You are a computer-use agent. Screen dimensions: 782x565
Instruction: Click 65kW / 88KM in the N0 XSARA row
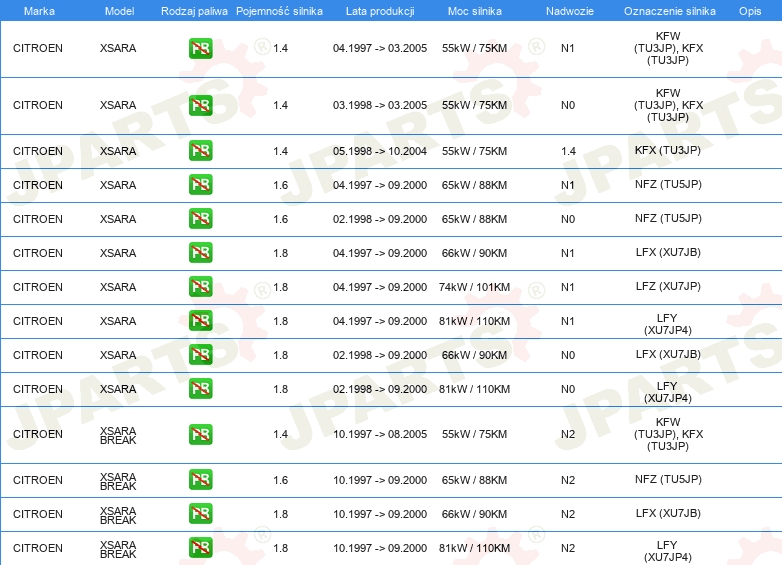point(474,219)
